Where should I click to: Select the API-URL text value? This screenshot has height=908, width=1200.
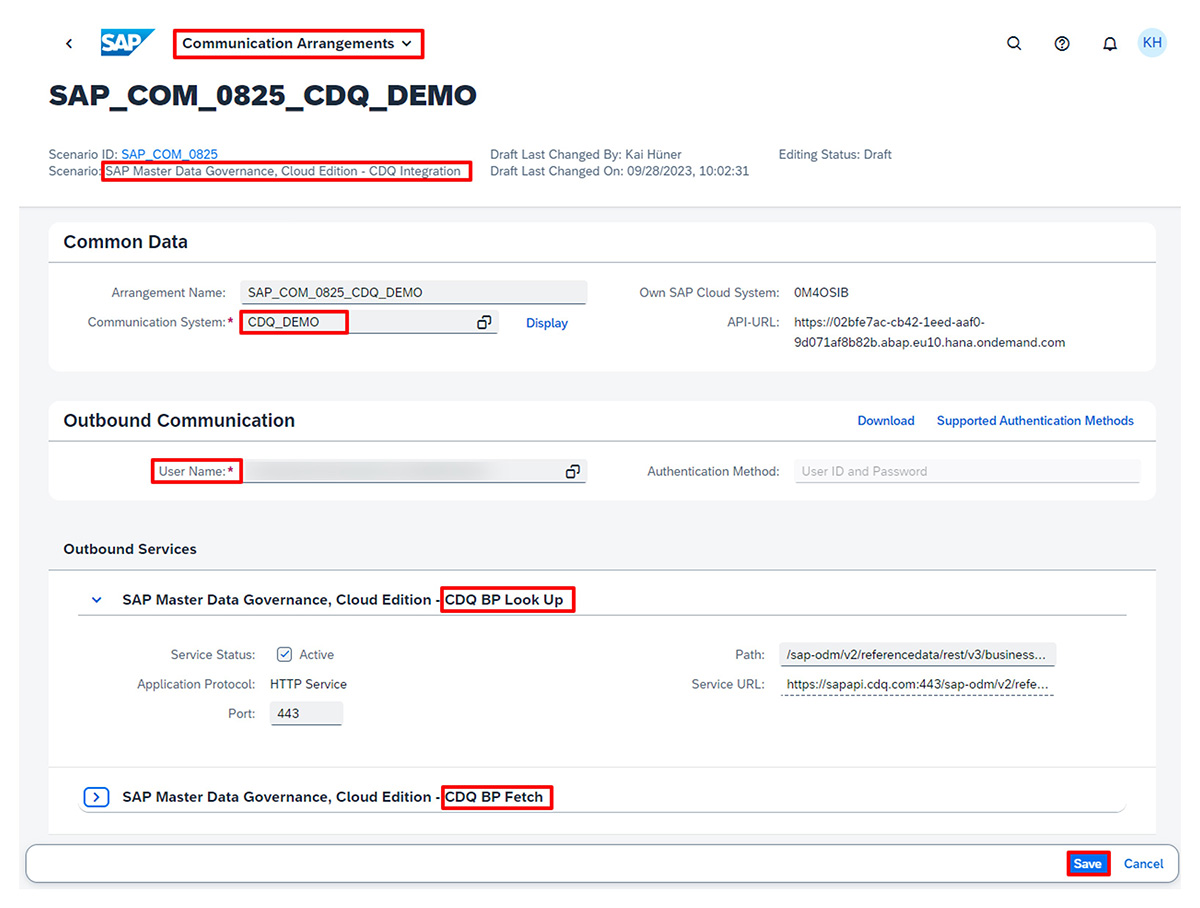click(929, 332)
